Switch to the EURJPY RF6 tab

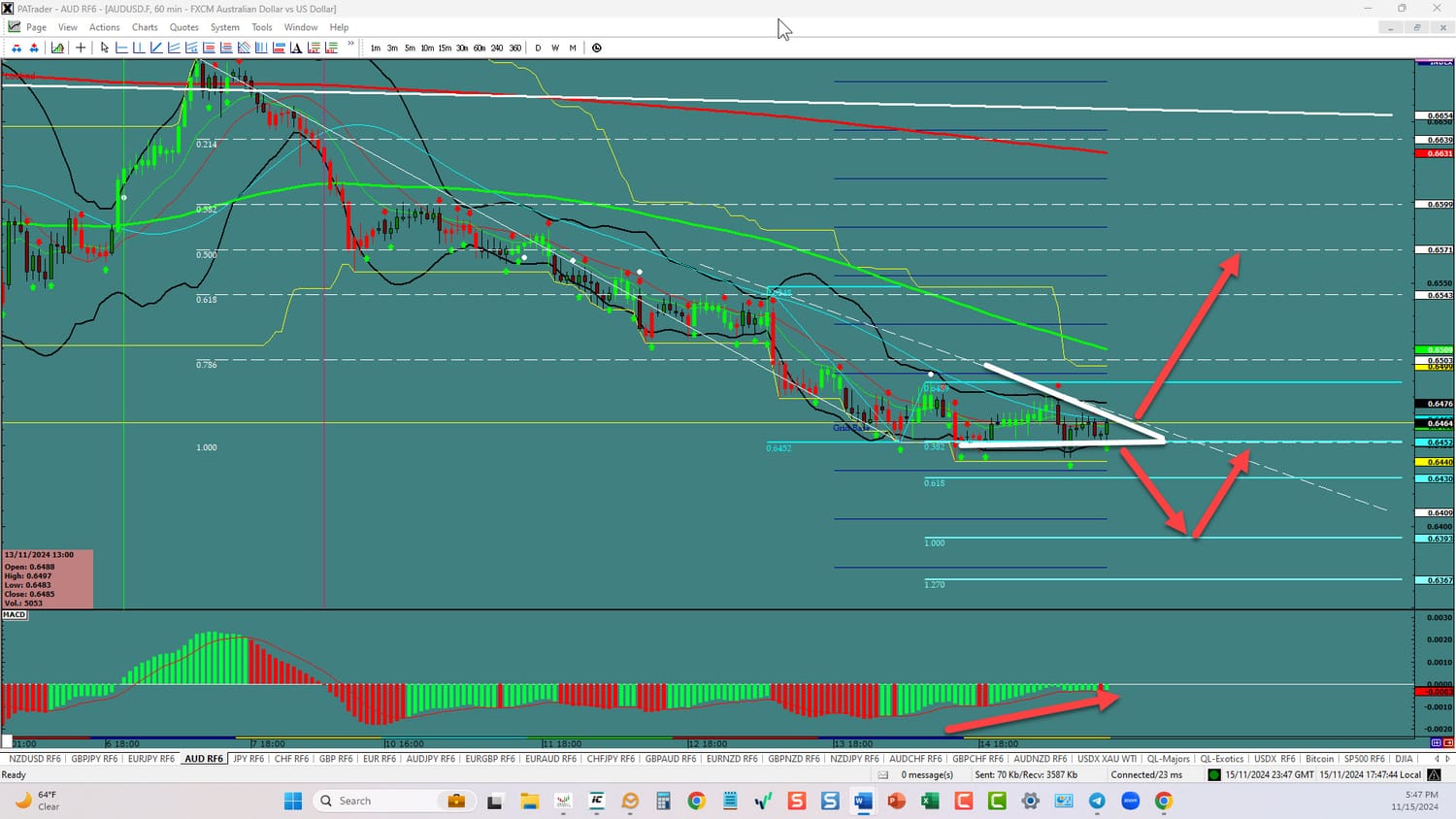(151, 759)
